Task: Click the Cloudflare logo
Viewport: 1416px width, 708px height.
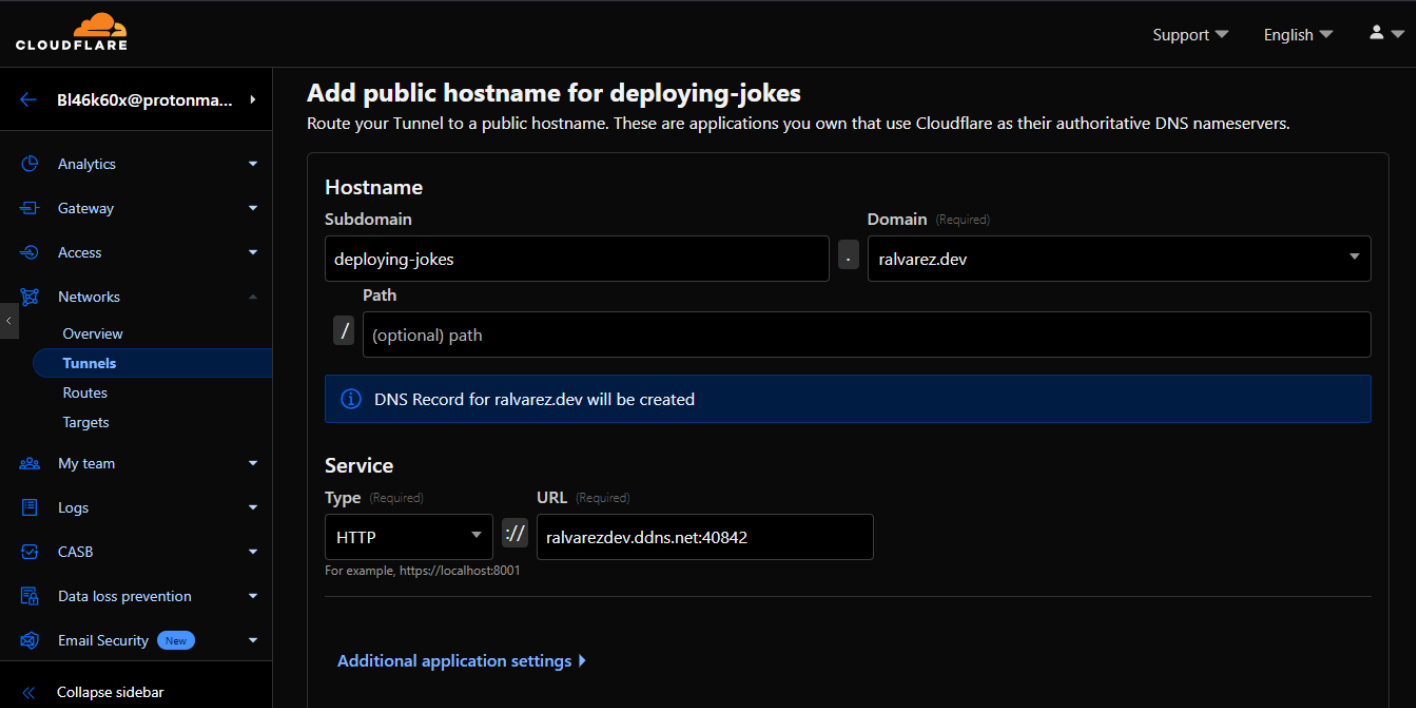Action: [71, 32]
